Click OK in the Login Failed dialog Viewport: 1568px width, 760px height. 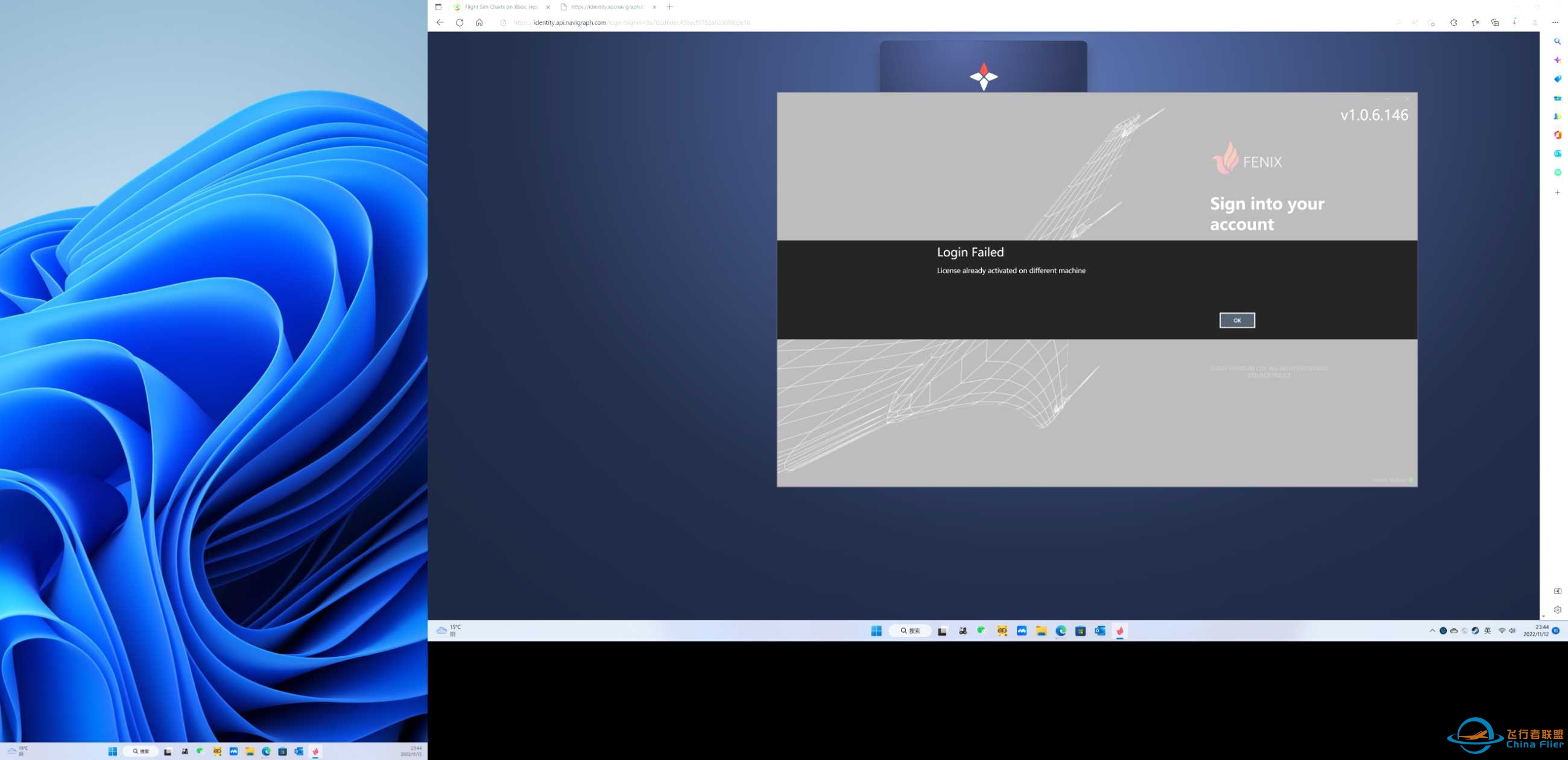[1237, 320]
